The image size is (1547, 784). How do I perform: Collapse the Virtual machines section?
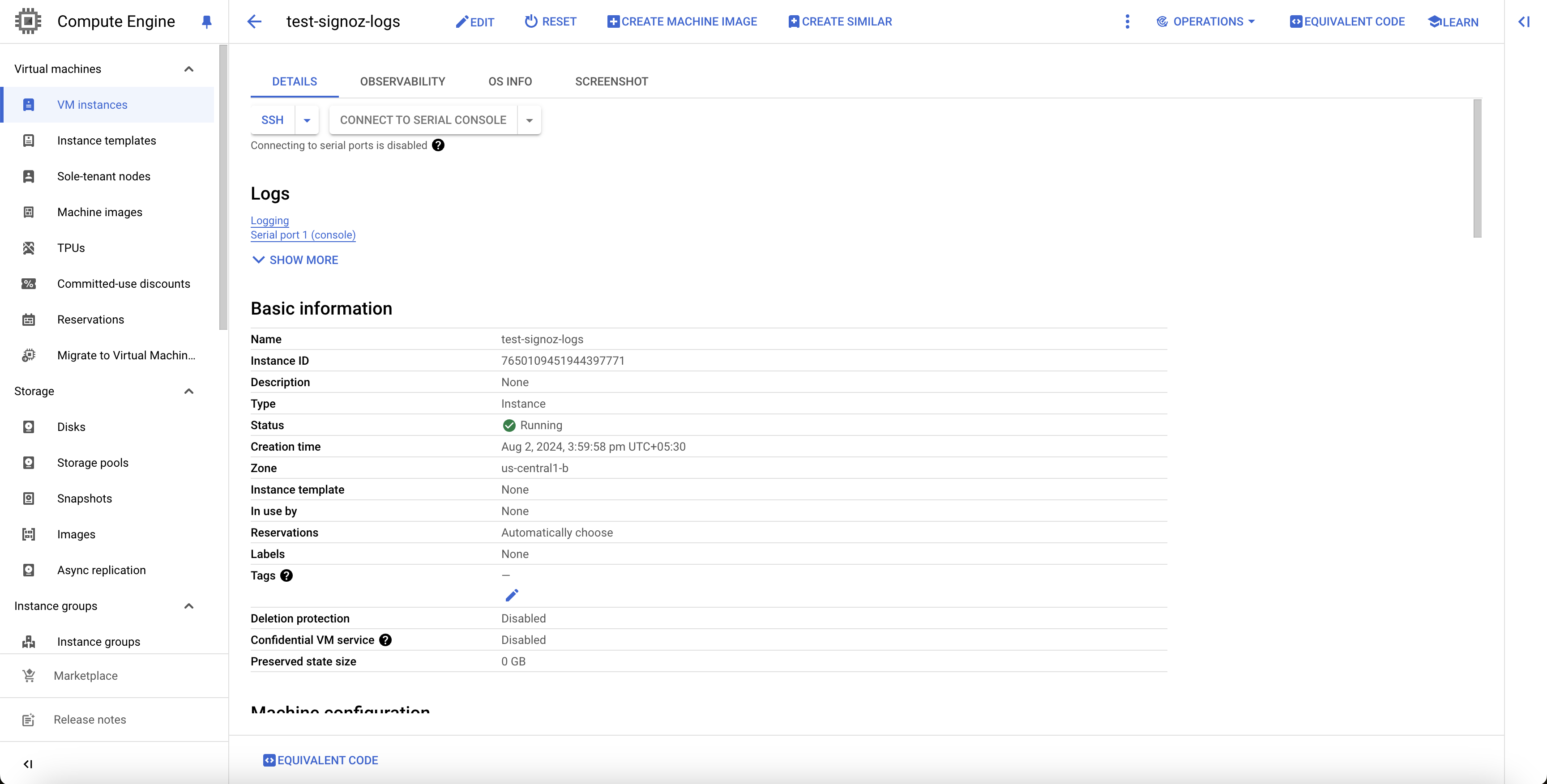click(188, 69)
